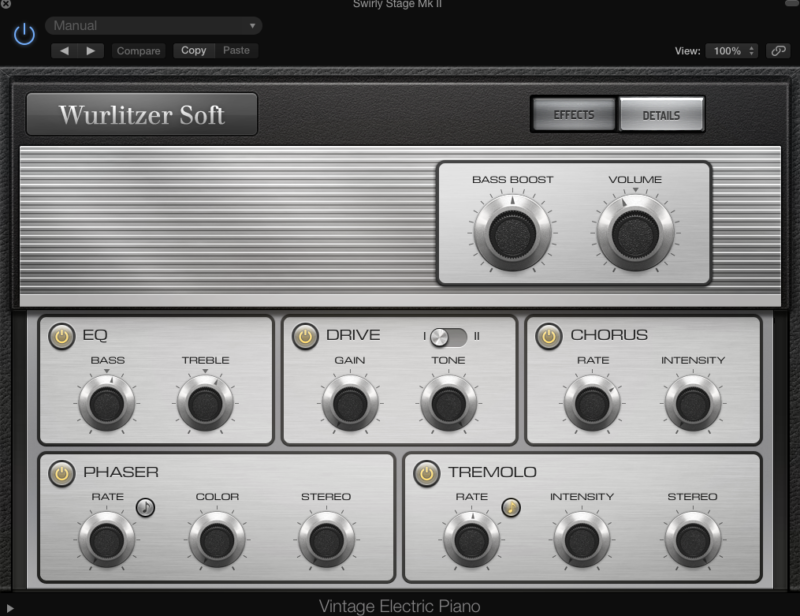The width and height of the screenshot is (800, 616).
Task: Click the Phaser Color knob
Action: (217, 540)
